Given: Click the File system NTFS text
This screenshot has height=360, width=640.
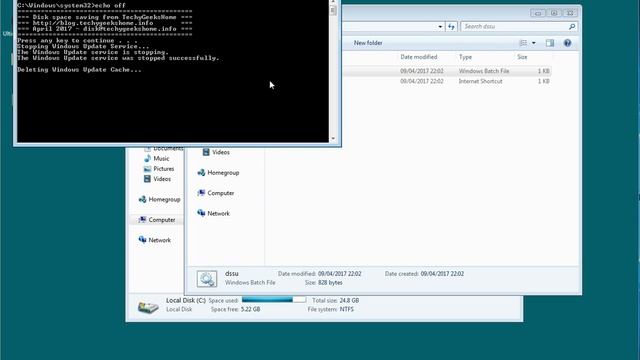Looking at the screenshot, I should (331, 309).
